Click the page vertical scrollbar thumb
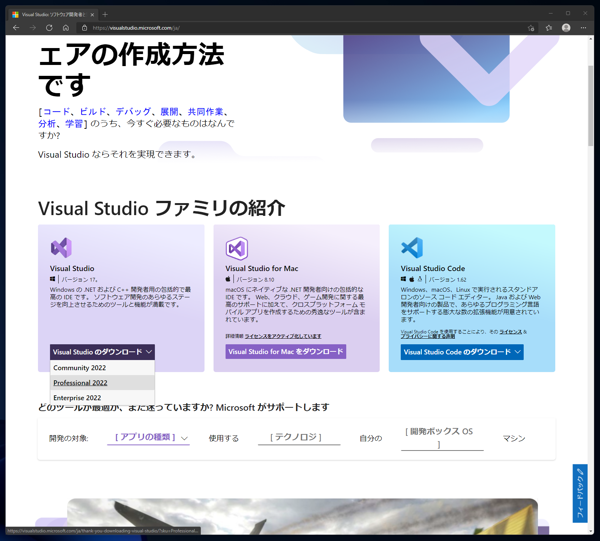This screenshot has height=541, width=600. [x=591, y=105]
